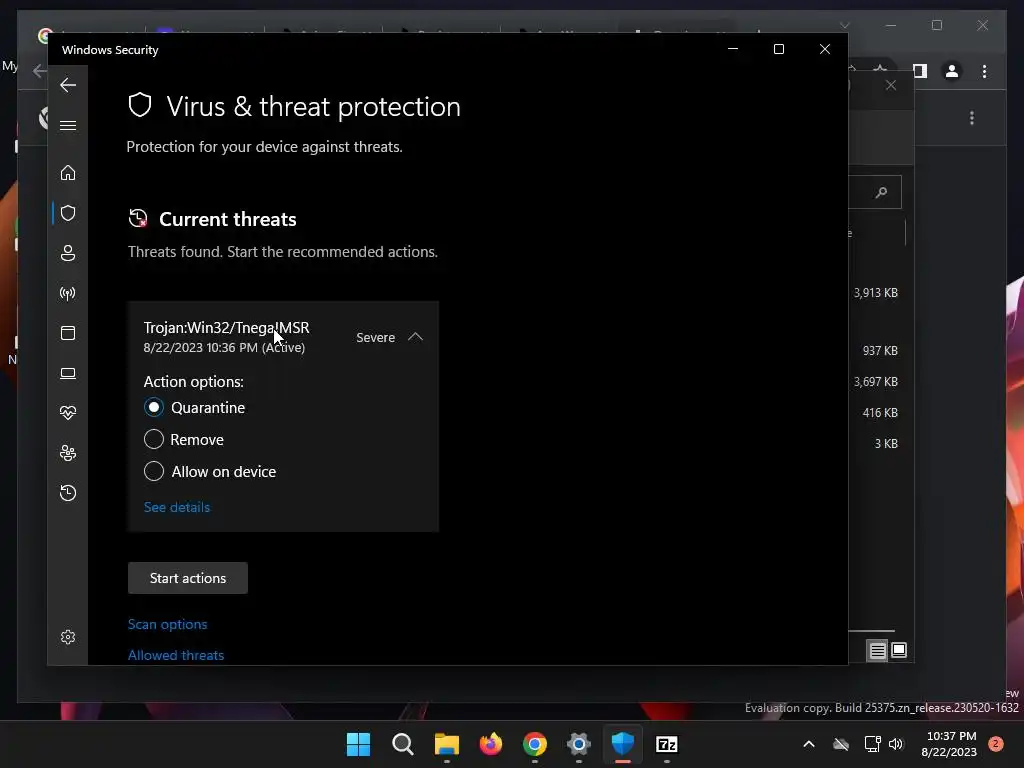Viewport: 1024px width, 768px height.
Task: Open the Account protection sidebar icon
Action: click(68, 253)
